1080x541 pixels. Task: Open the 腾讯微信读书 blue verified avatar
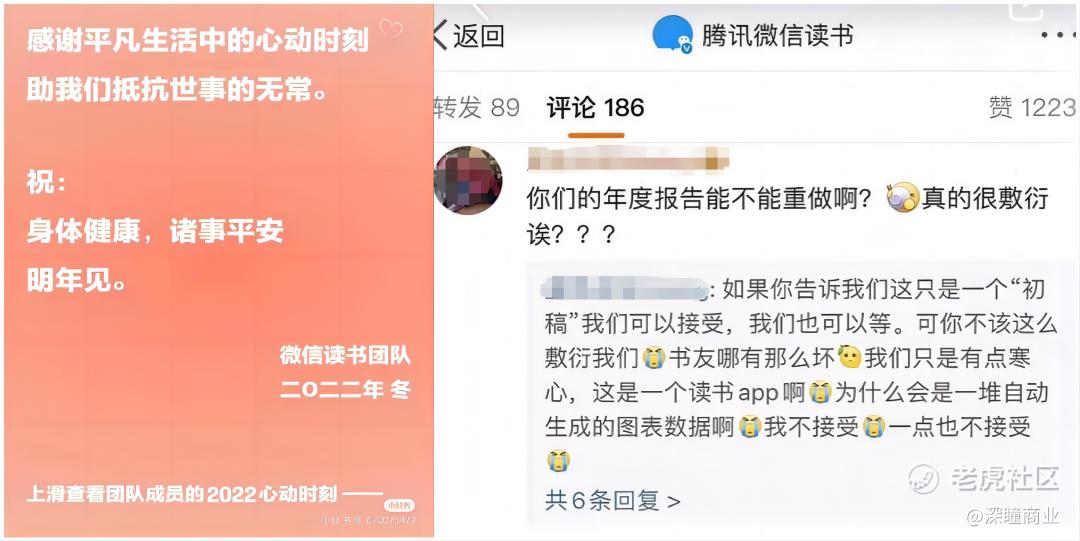click(673, 34)
